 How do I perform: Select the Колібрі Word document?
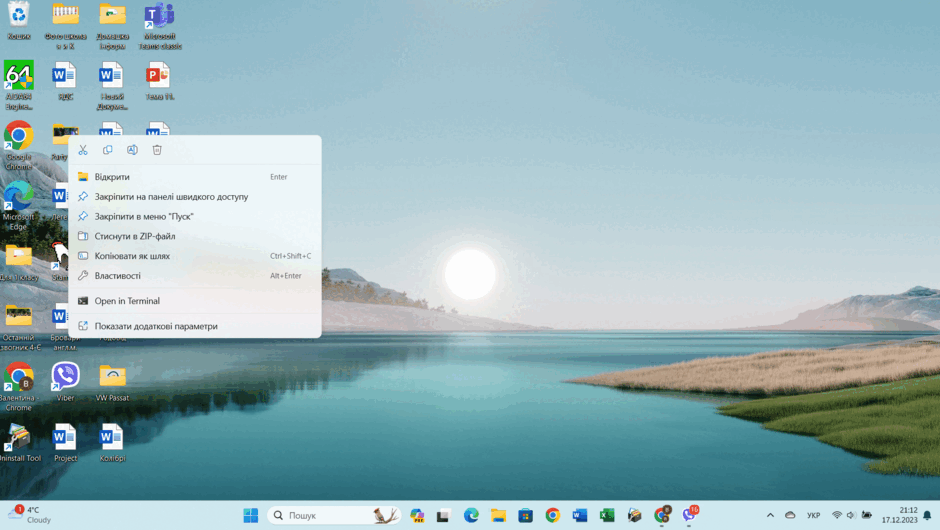(x=113, y=442)
